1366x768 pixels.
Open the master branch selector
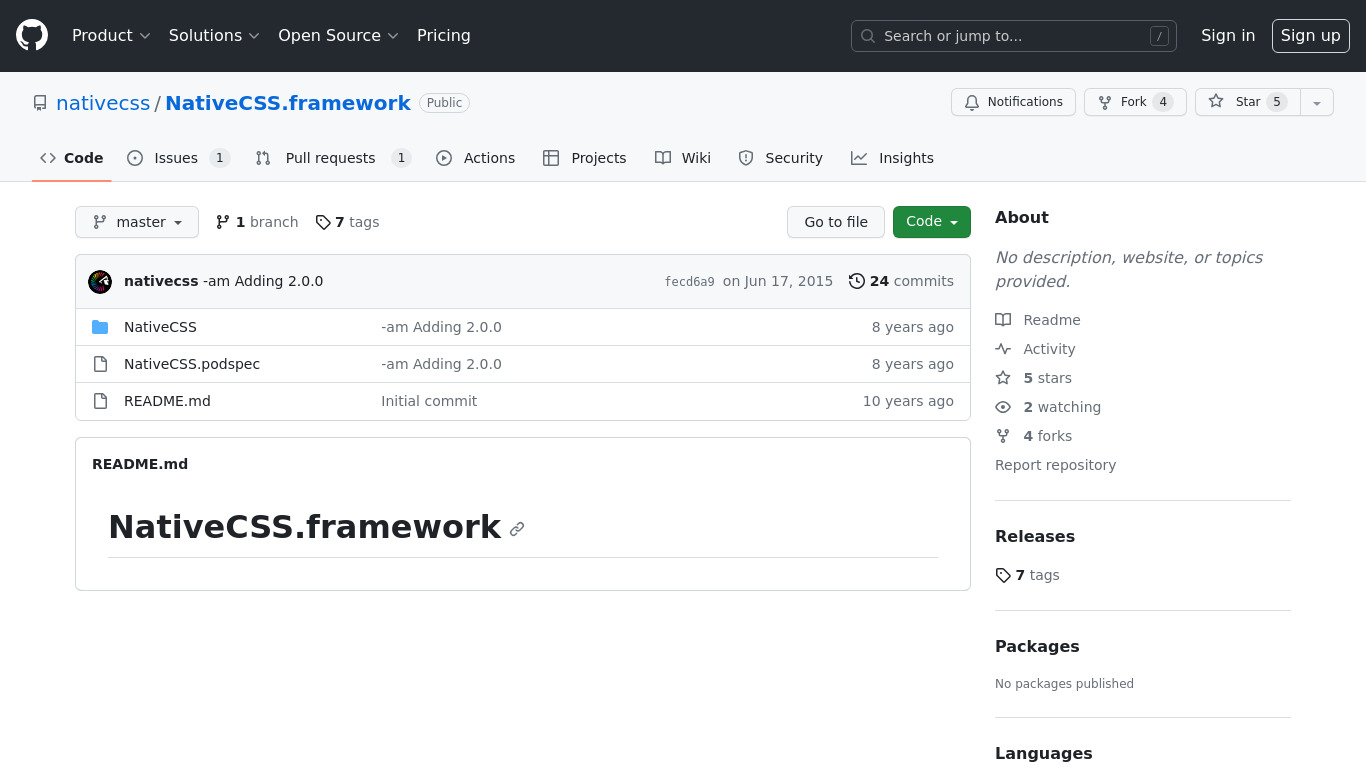click(137, 222)
